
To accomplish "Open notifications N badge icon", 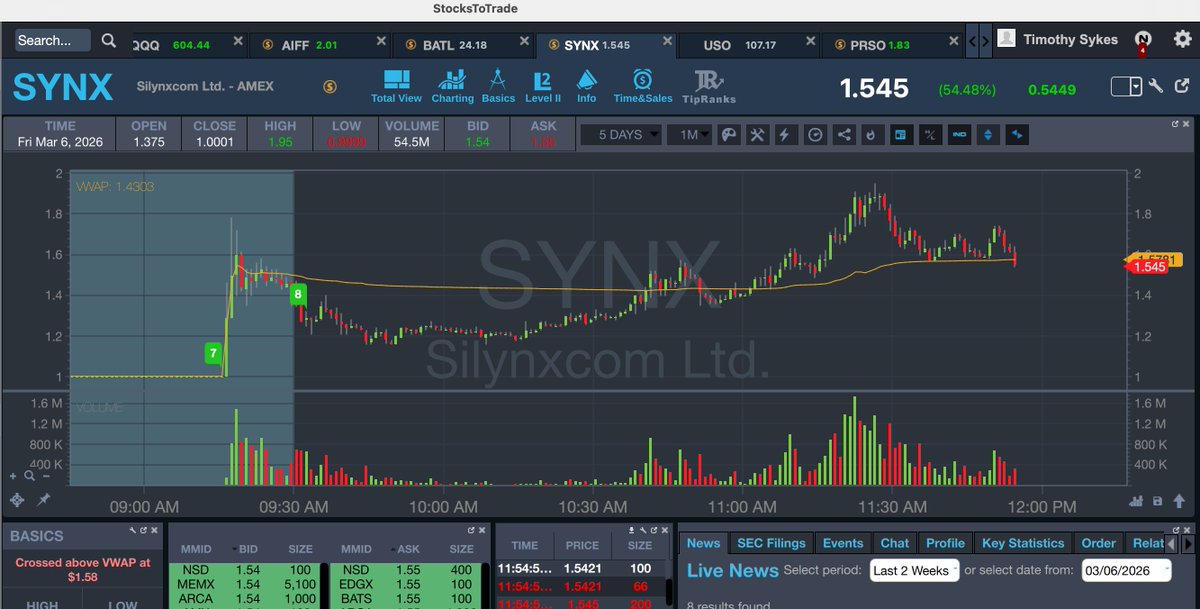I will tap(1143, 39).
